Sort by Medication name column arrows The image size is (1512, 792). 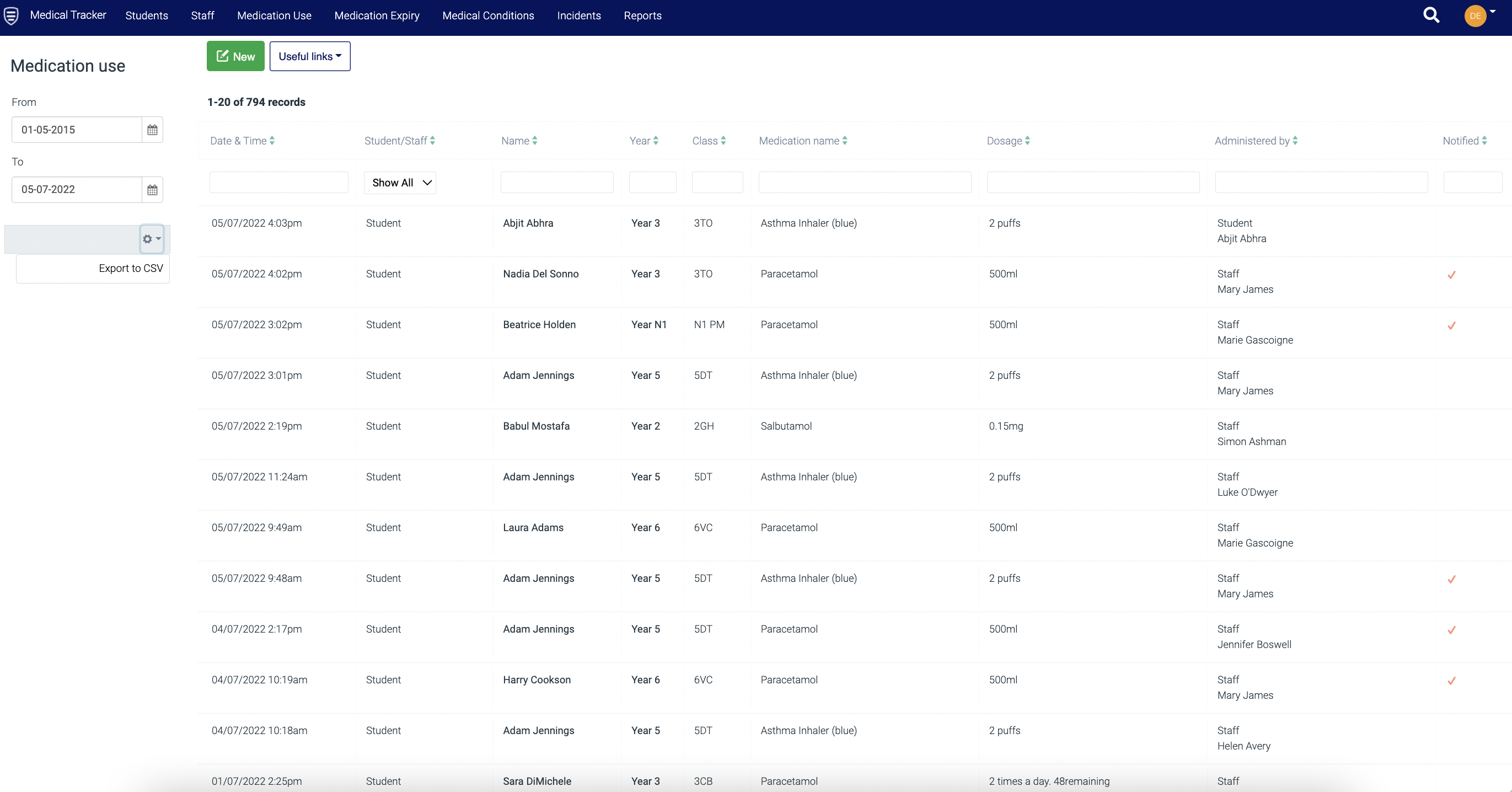845,141
